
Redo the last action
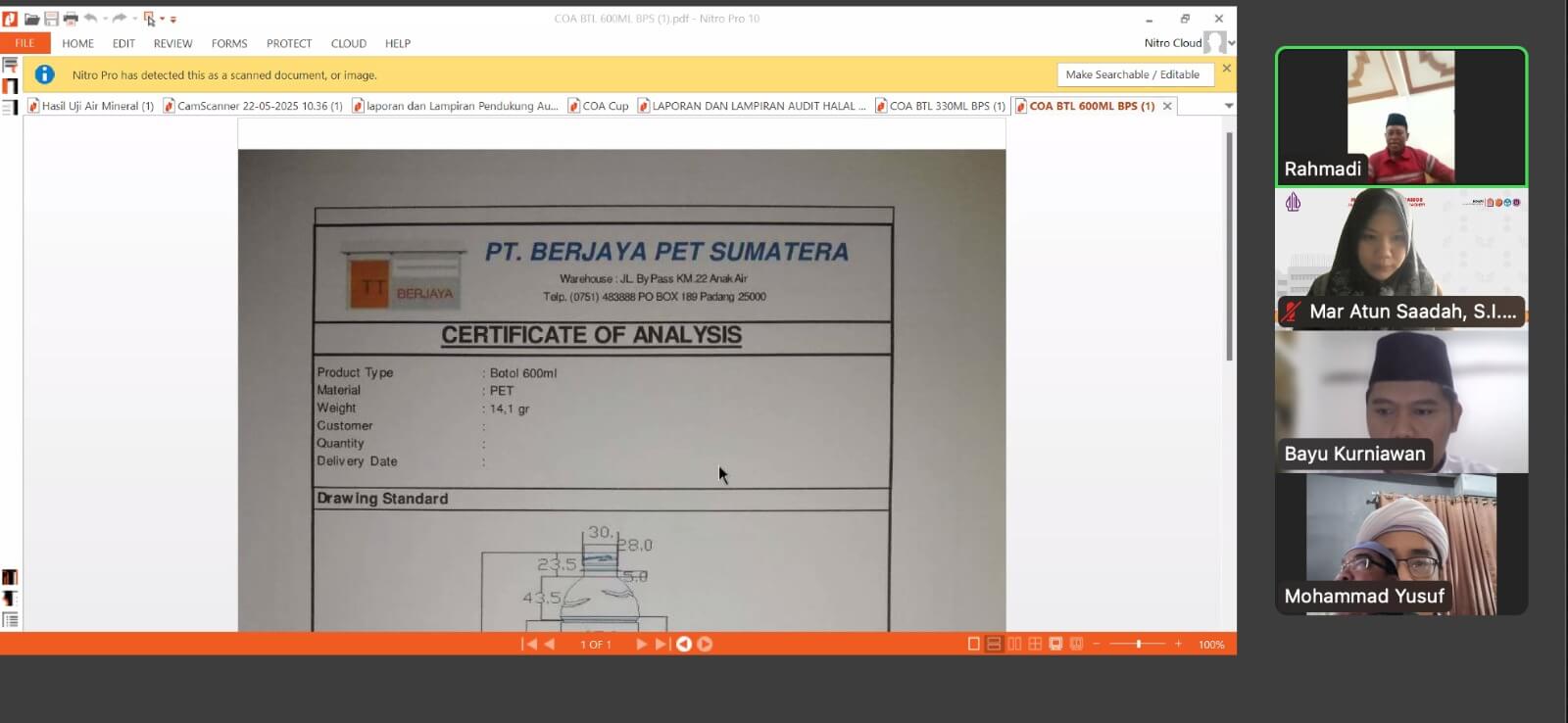[x=119, y=18]
